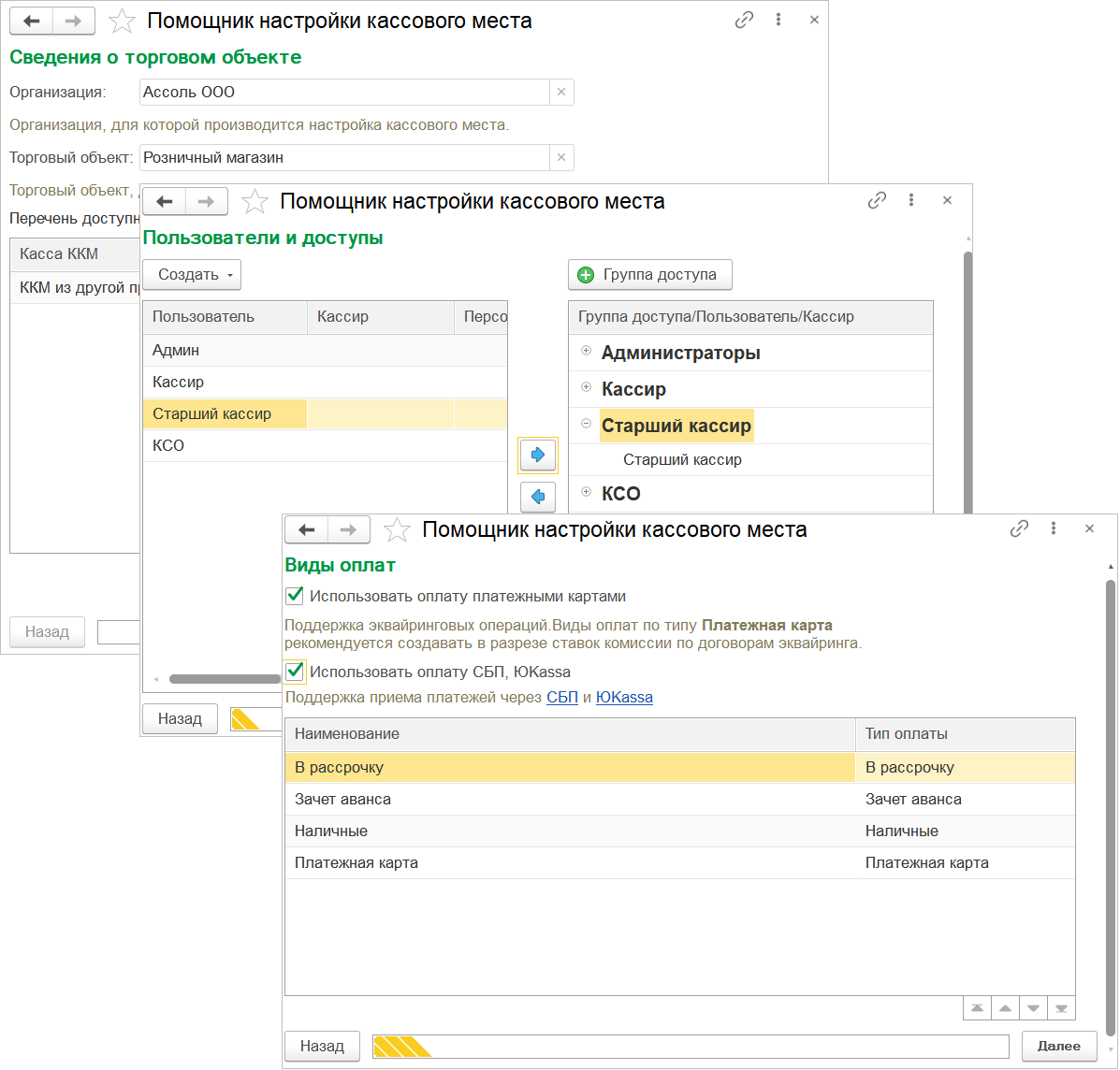The height and width of the screenshot is (1070, 1120).
Task: Click the blue right arrow to assign user
Action: [538, 455]
